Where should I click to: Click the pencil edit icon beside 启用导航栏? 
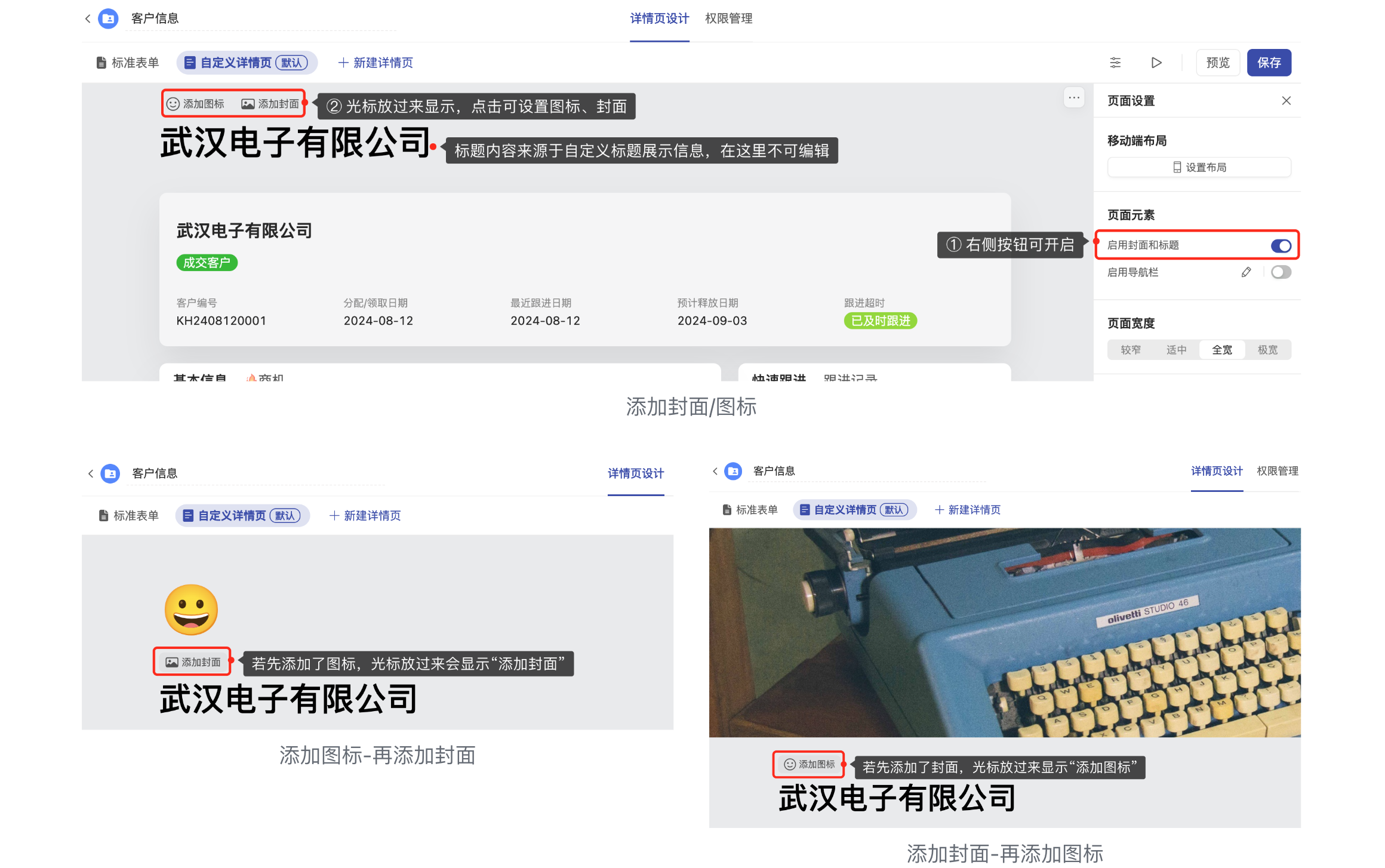(x=1246, y=272)
